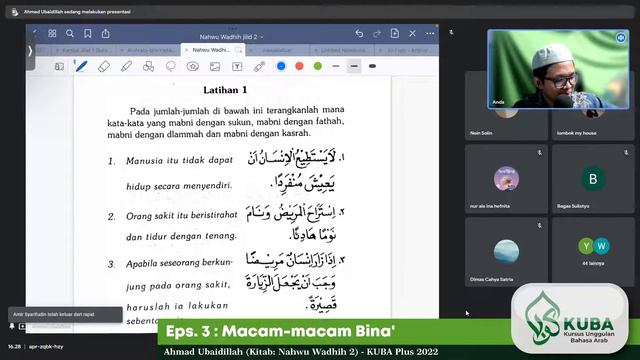Select the Shapes tool

[x=148, y=66]
